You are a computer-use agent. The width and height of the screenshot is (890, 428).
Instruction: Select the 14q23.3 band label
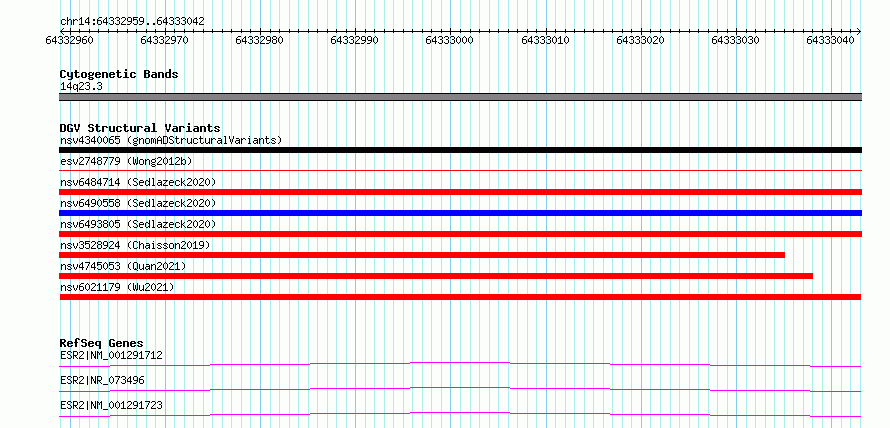tap(81, 87)
